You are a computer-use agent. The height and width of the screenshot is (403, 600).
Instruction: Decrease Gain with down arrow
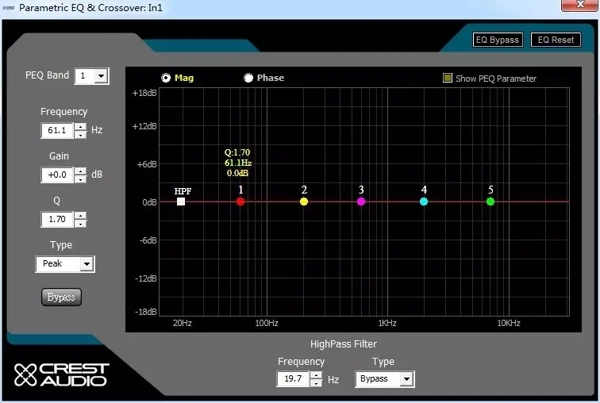(x=80, y=179)
